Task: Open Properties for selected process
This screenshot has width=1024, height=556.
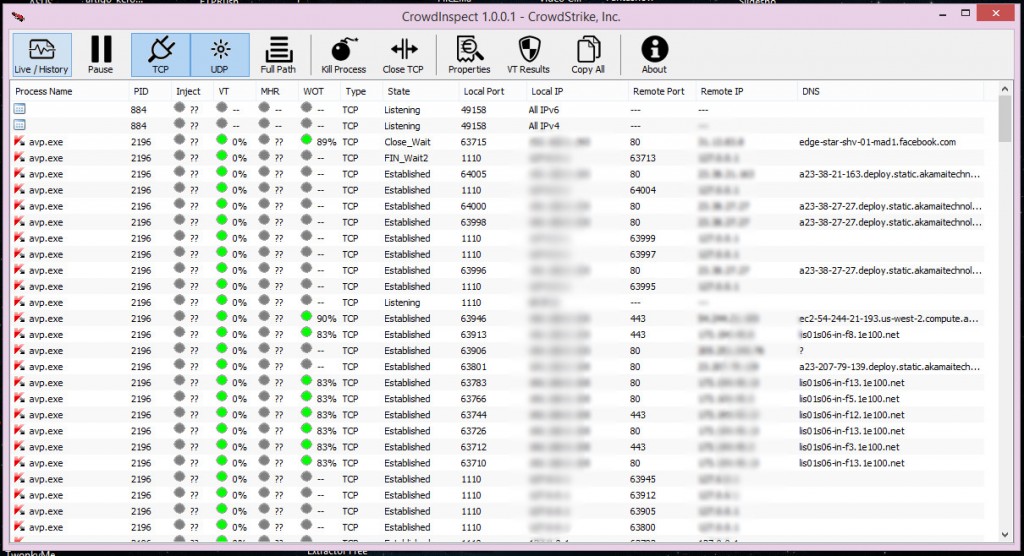Action: pyautogui.click(x=469, y=55)
